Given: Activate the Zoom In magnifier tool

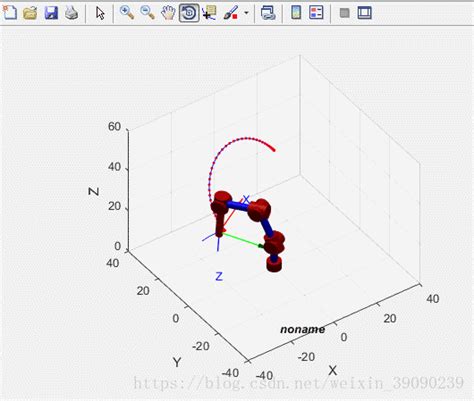Looking at the screenshot, I should coord(127,13).
